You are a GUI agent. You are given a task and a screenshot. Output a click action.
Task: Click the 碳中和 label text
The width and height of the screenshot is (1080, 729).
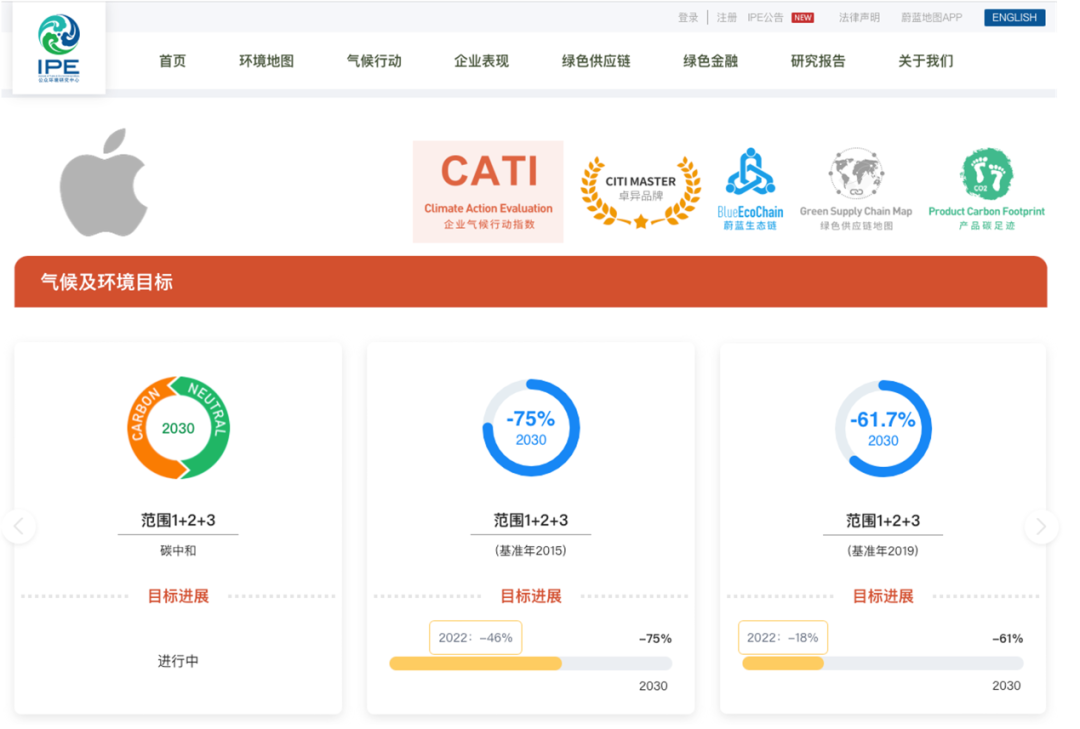178,551
